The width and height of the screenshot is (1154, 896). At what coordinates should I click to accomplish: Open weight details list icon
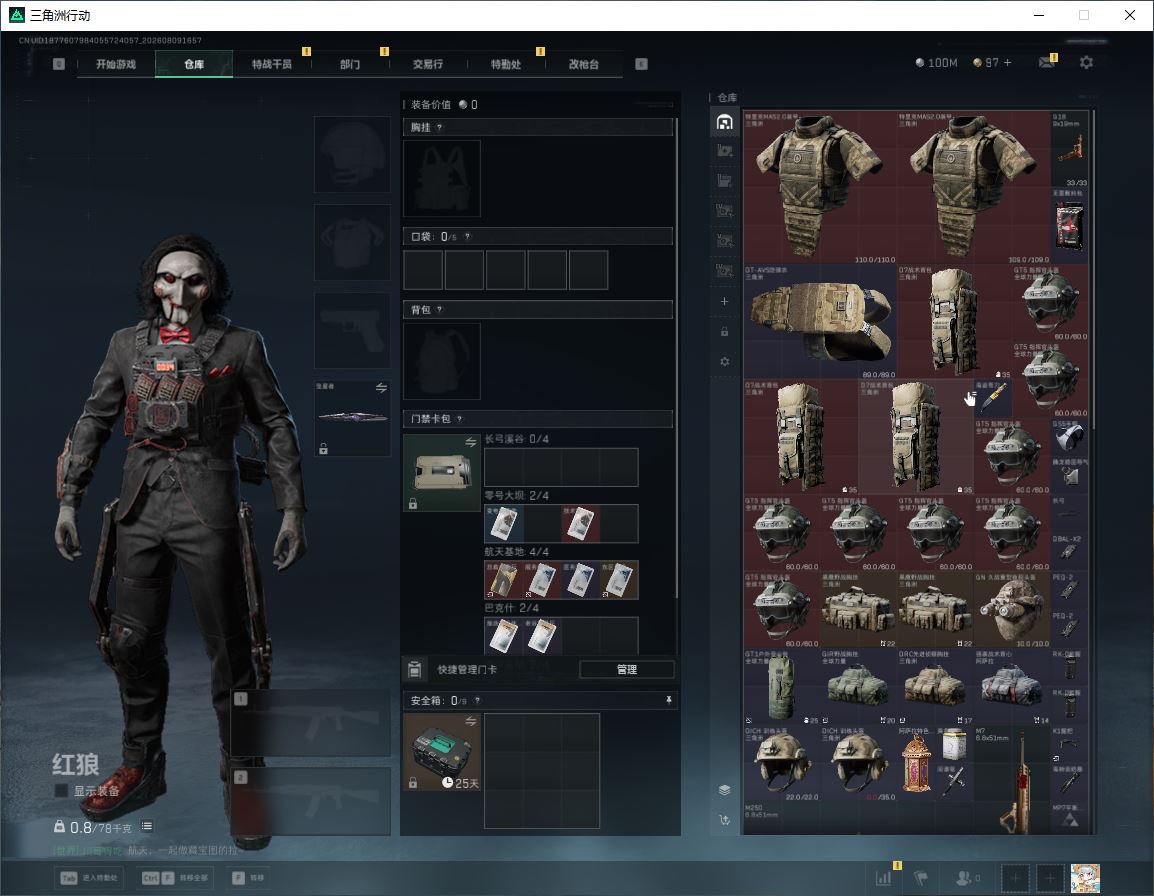click(x=147, y=826)
